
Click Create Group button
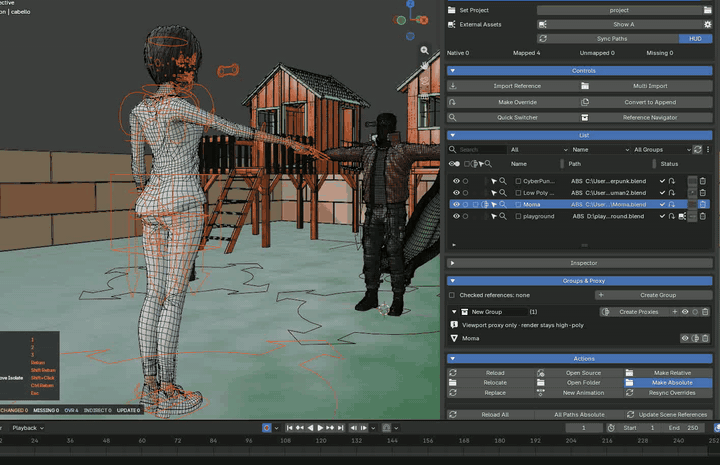pos(654,295)
